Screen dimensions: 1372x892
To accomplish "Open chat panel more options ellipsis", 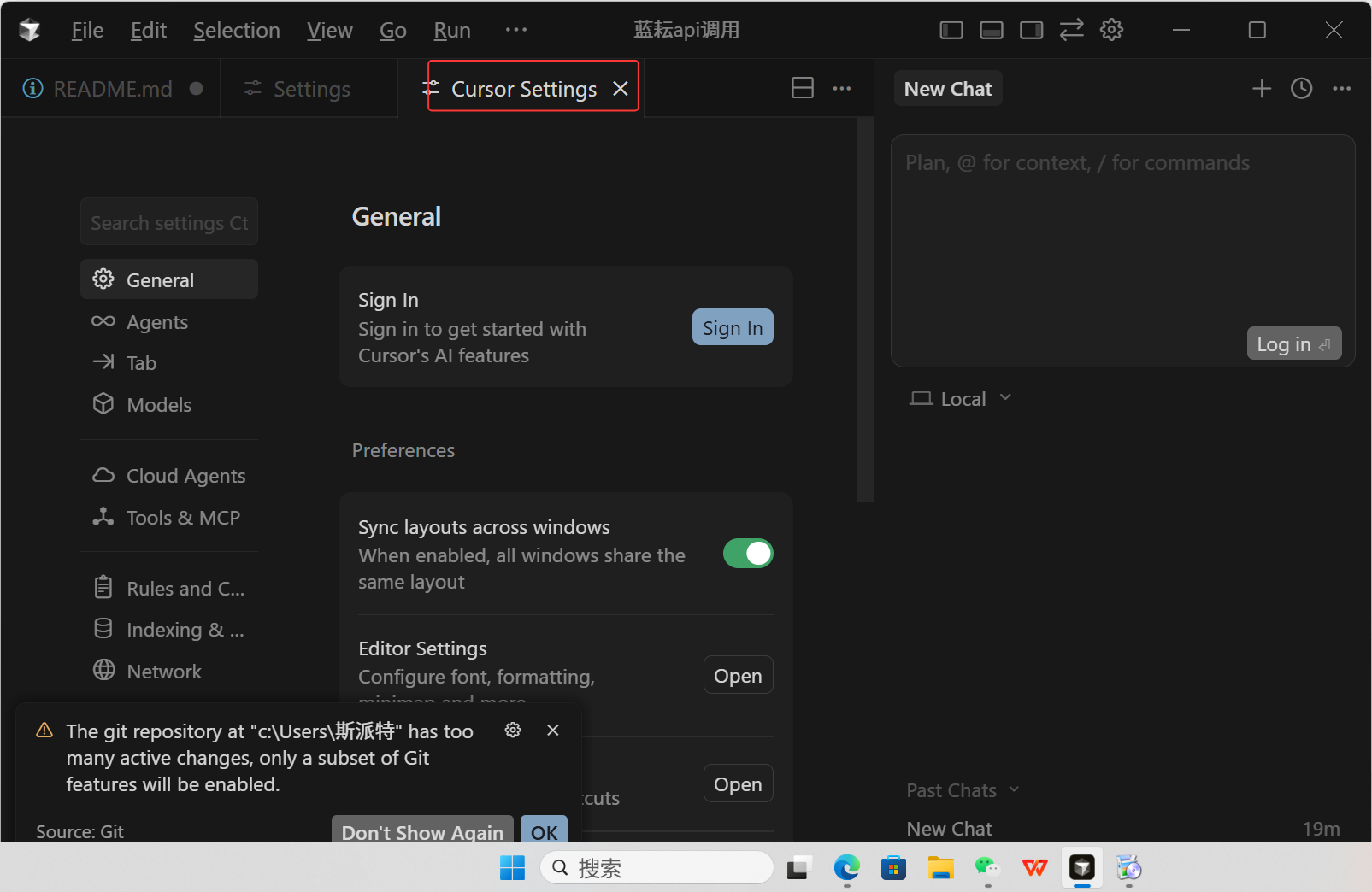I will point(1342,88).
